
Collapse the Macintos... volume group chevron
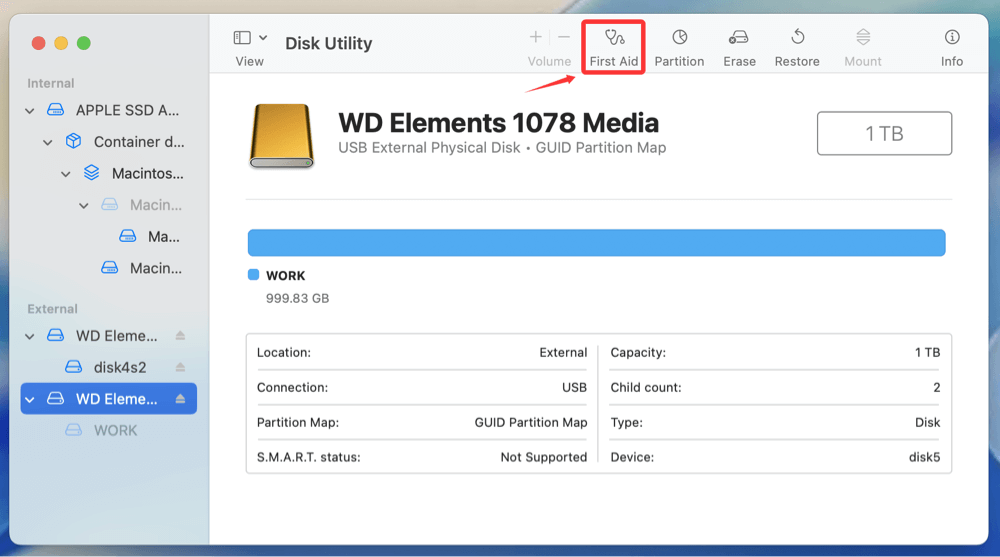pos(66,174)
